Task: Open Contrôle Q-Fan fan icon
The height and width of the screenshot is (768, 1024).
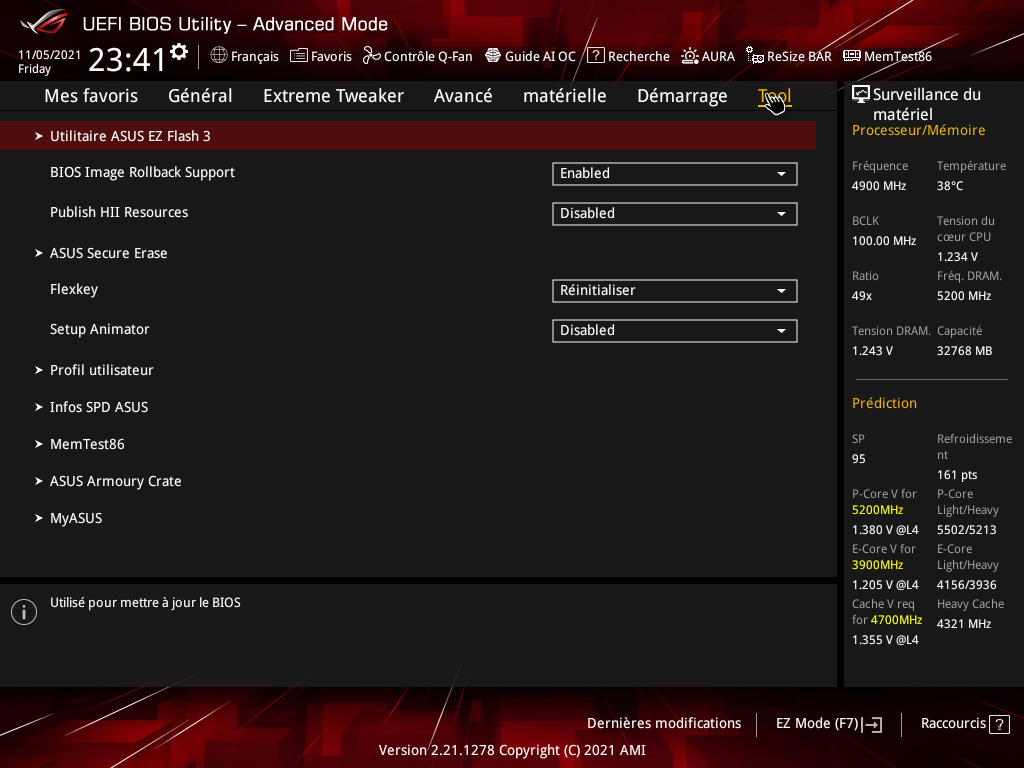Action: click(372, 56)
